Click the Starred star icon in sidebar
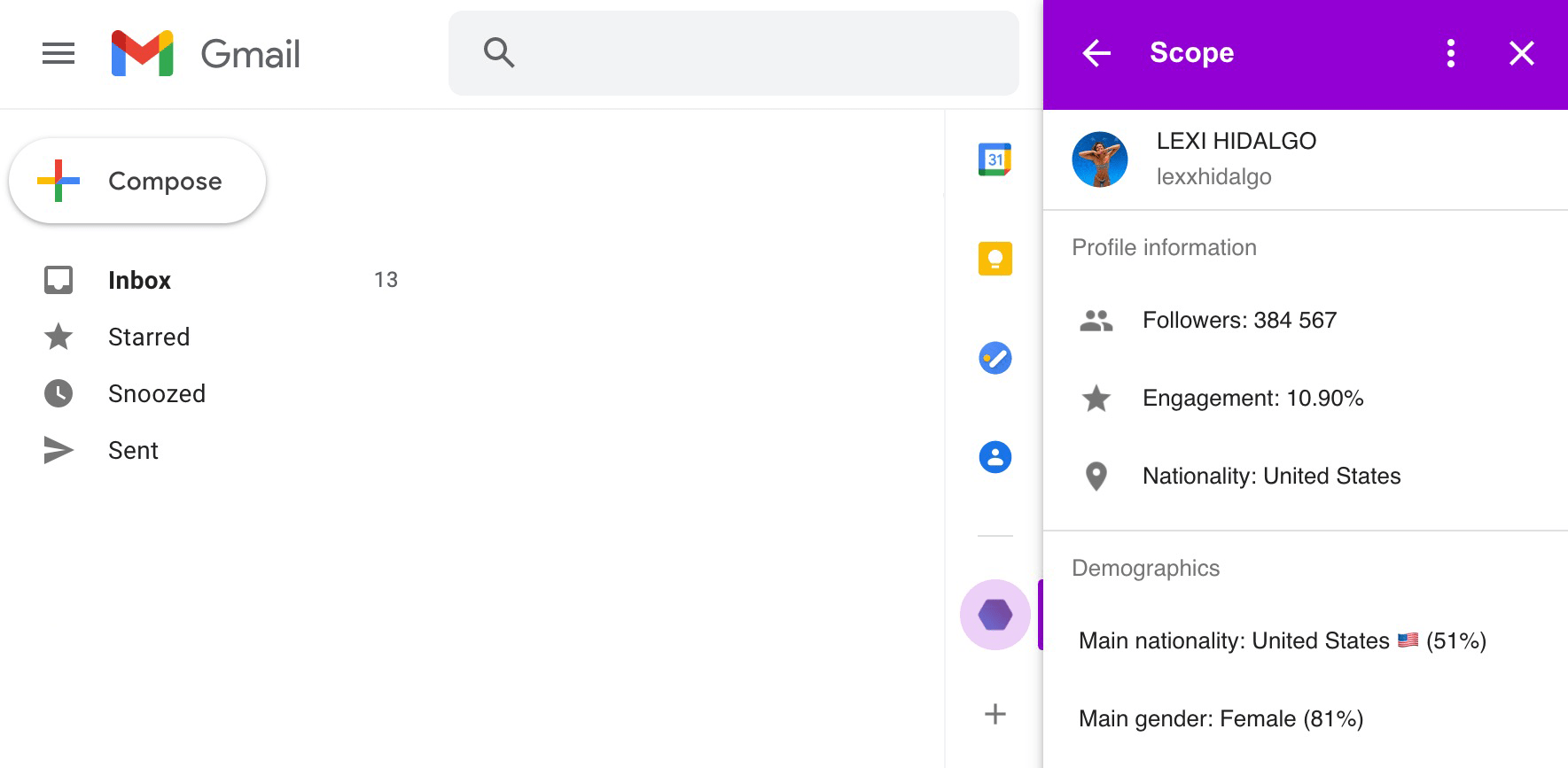The width and height of the screenshot is (1568, 768). coord(59,337)
